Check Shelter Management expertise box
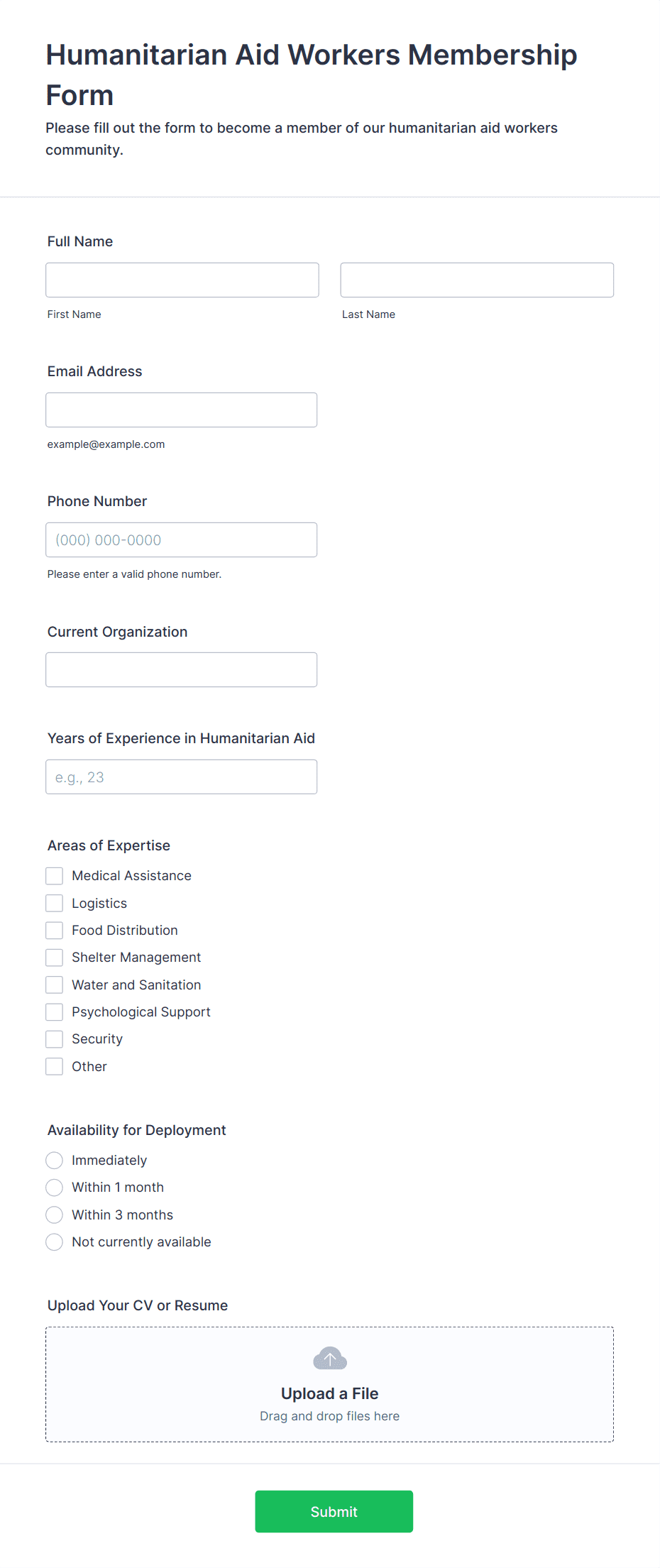 55,958
